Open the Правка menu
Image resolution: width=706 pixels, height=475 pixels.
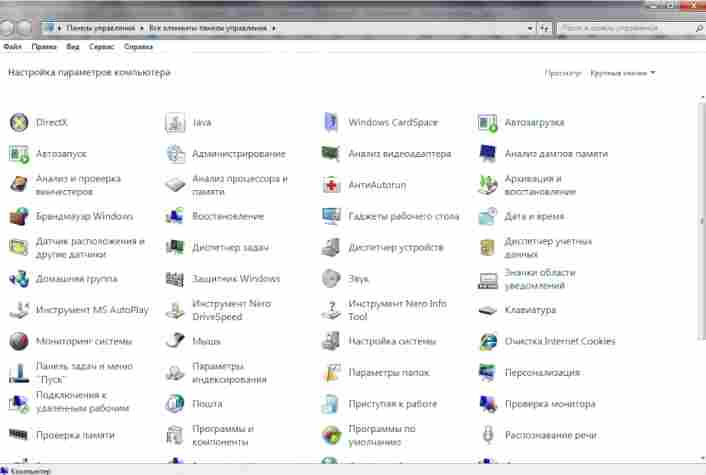(44, 46)
